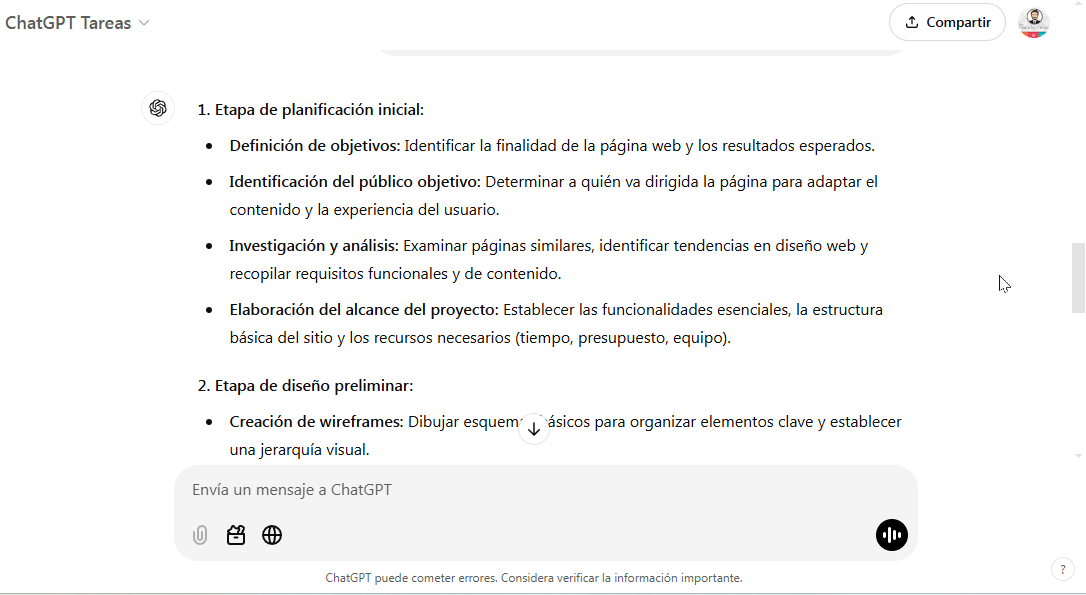Click the ChatGPT Tareas model title
This screenshot has height=595, width=1086.
pyautogui.click(x=68, y=23)
